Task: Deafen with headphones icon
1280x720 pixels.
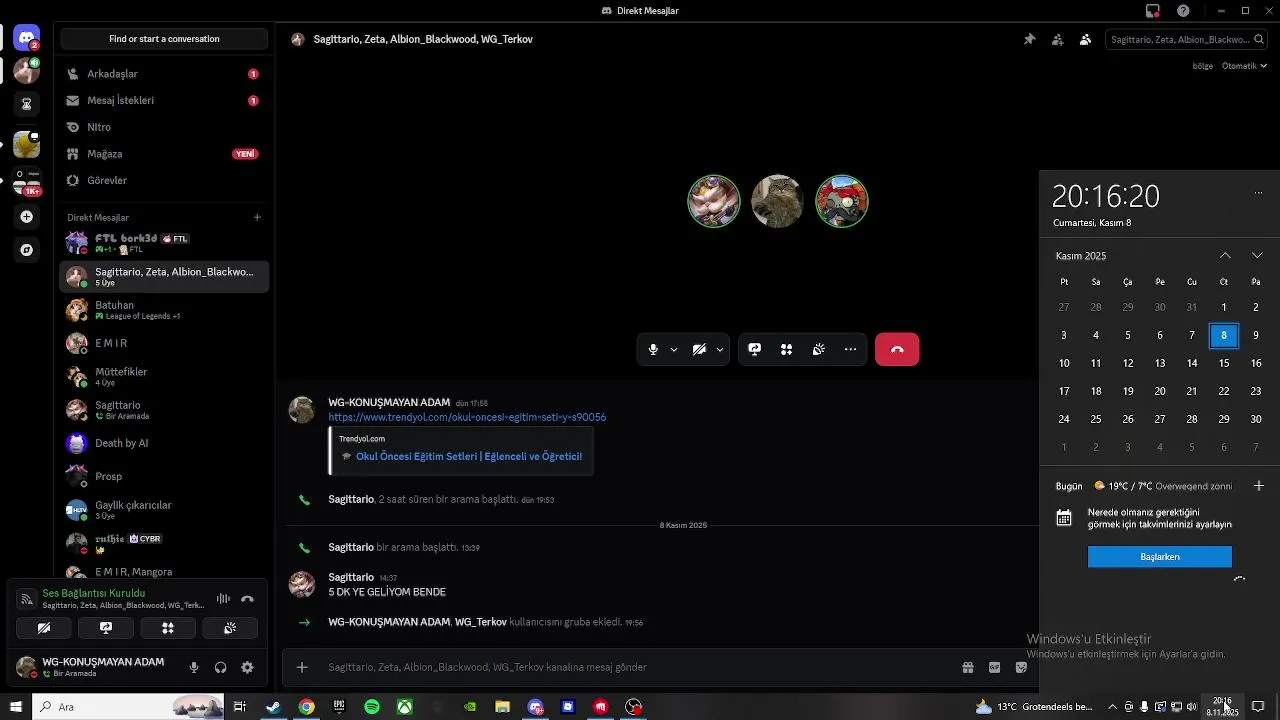Action: click(221, 668)
